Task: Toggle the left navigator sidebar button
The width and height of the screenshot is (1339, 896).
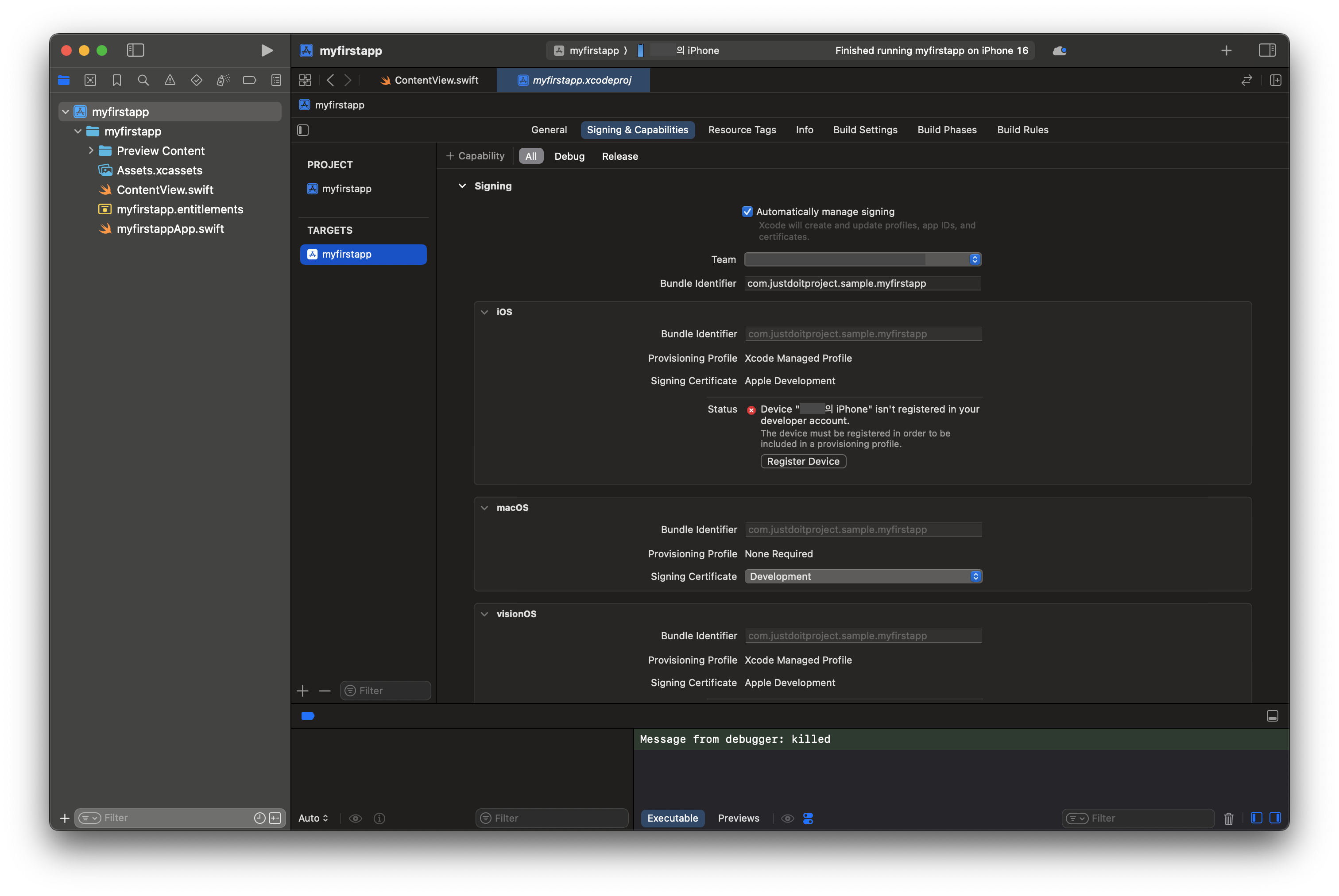Action: tap(135, 50)
